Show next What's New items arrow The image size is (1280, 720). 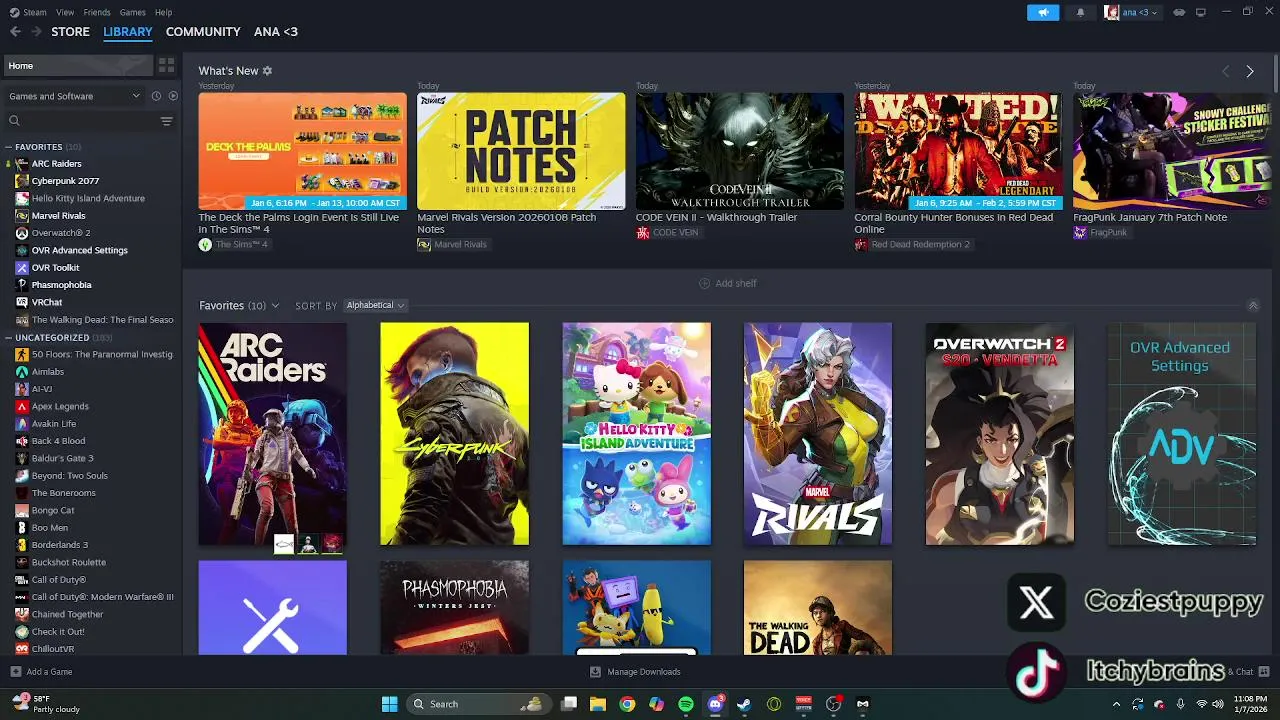(1250, 72)
